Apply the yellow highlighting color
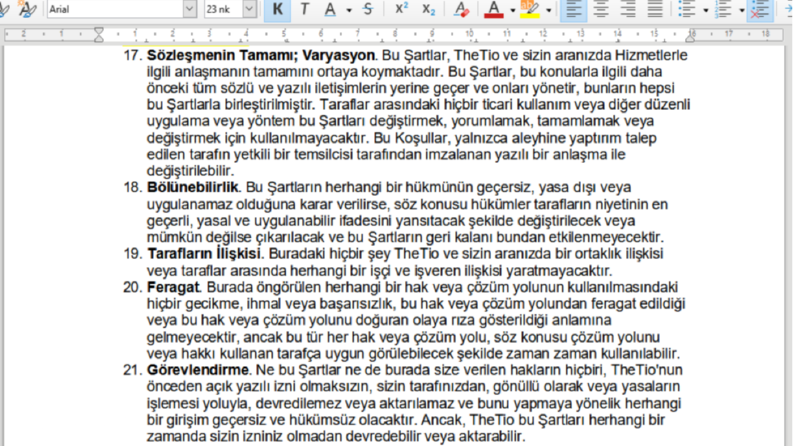 (x=530, y=9)
